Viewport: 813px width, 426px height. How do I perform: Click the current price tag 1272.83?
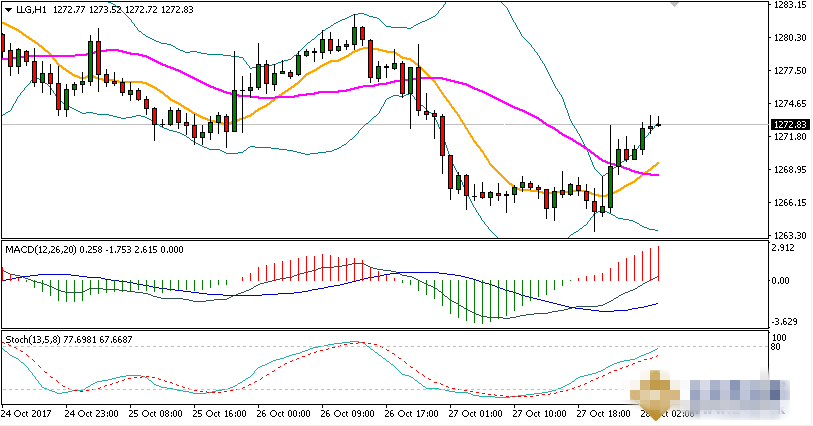790,125
